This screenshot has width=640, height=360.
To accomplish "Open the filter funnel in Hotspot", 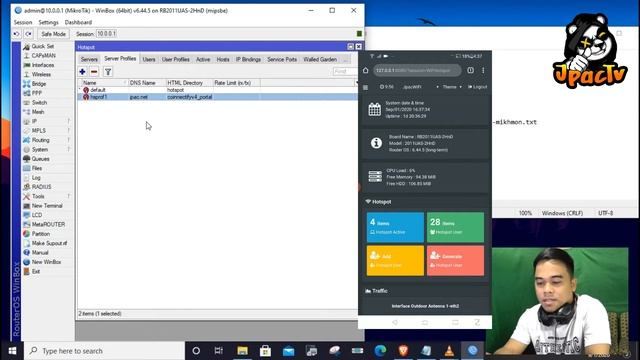I will (x=108, y=72).
